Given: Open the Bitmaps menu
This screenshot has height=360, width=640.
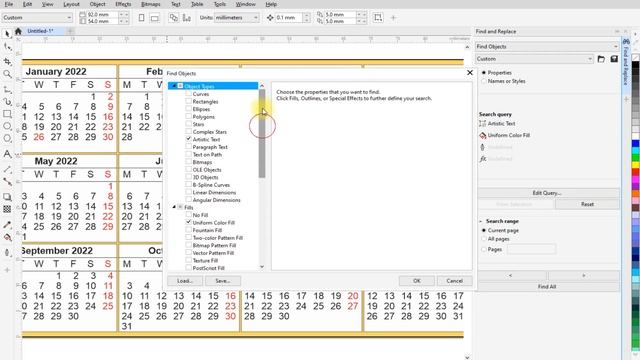Looking at the screenshot, I should (151, 4).
